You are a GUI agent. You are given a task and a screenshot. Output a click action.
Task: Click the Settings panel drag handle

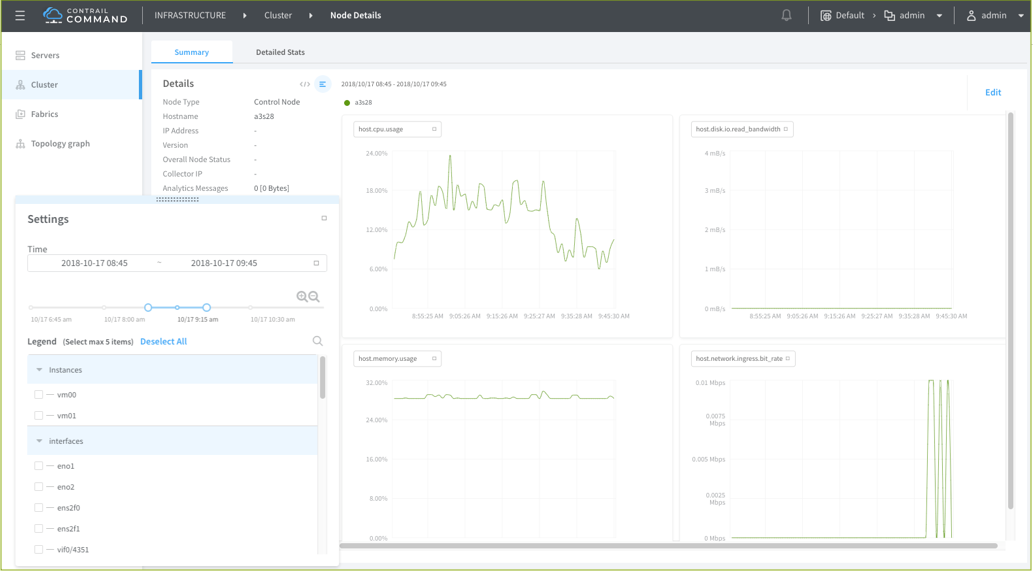177,200
